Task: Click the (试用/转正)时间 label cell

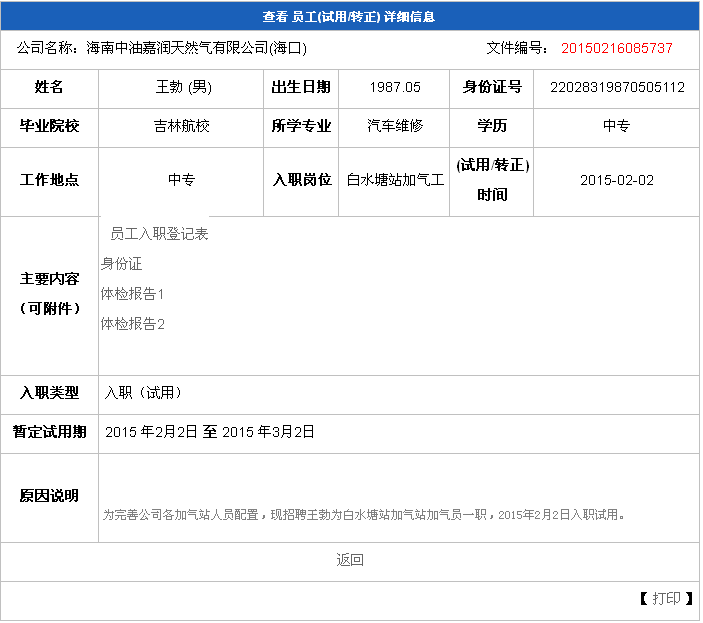Action: [492, 180]
